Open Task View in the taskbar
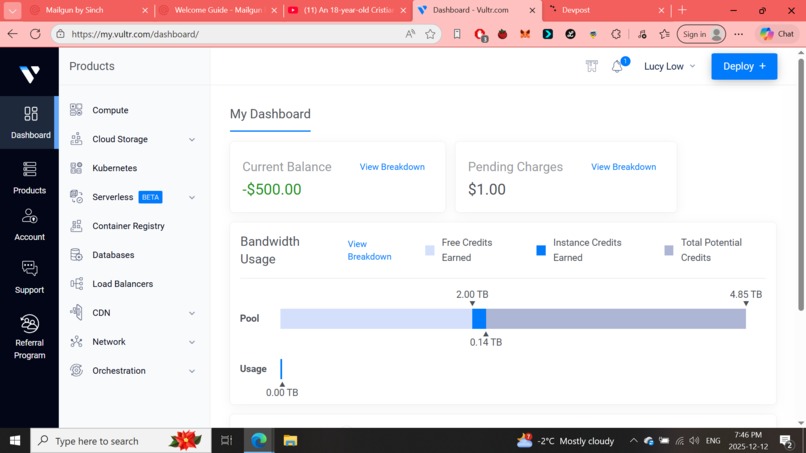Viewport: 806px width, 453px height. (x=226, y=441)
